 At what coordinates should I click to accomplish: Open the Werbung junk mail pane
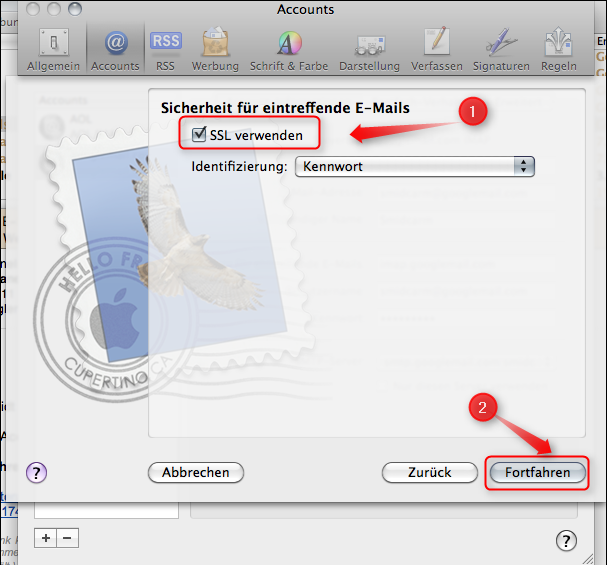tap(215, 50)
